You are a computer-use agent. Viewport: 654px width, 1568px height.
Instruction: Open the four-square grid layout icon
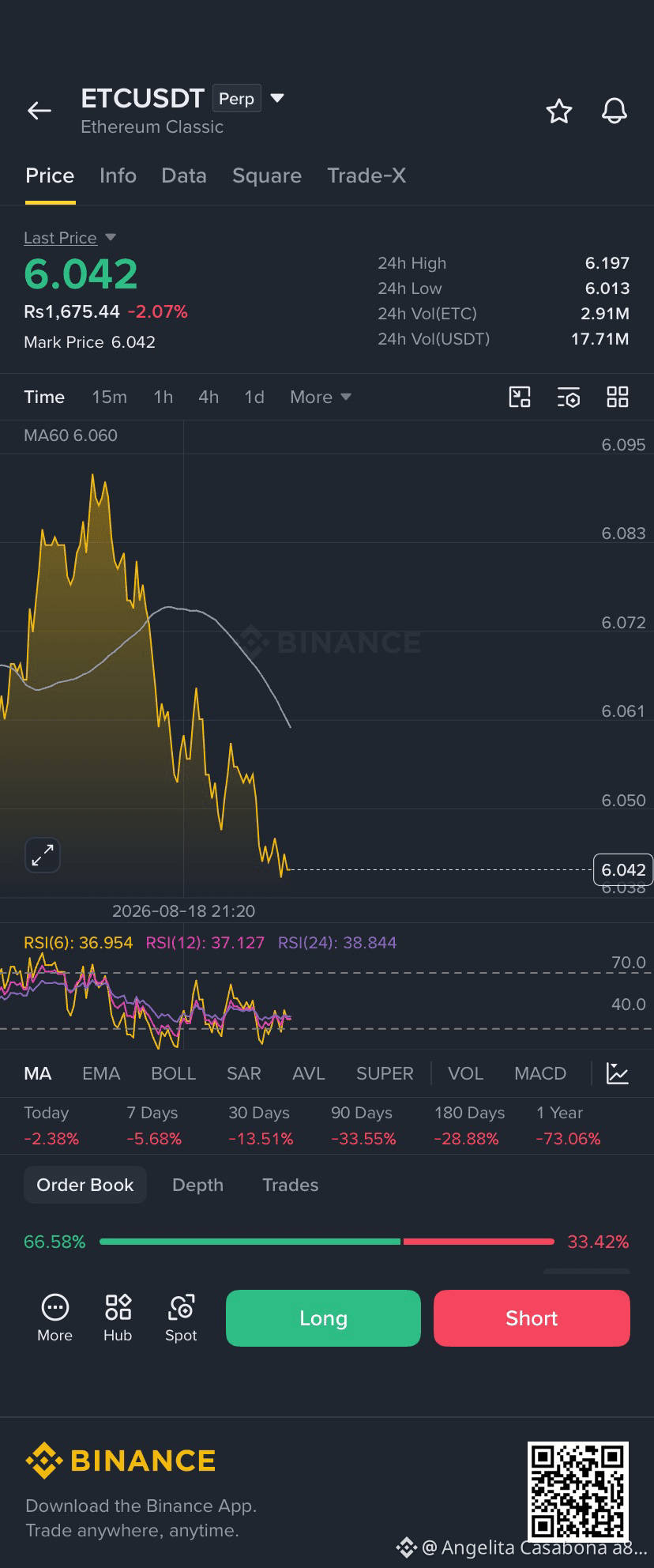[x=618, y=397]
